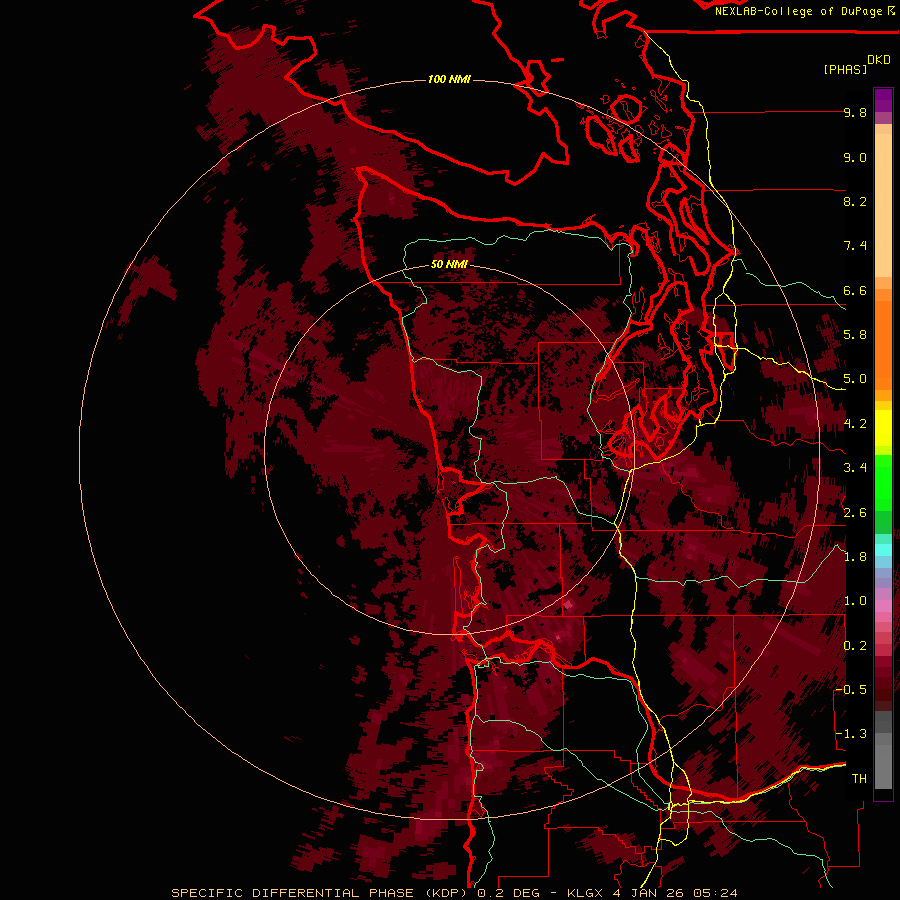The image size is (900, 900).
Task: Click the 4 JAN 26 05:24 timestamp
Action: (x=675, y=893)
